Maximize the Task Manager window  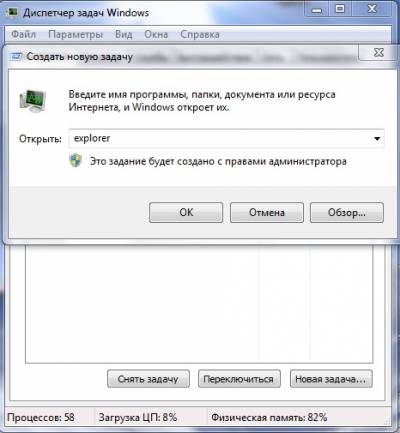pos(340,9)
